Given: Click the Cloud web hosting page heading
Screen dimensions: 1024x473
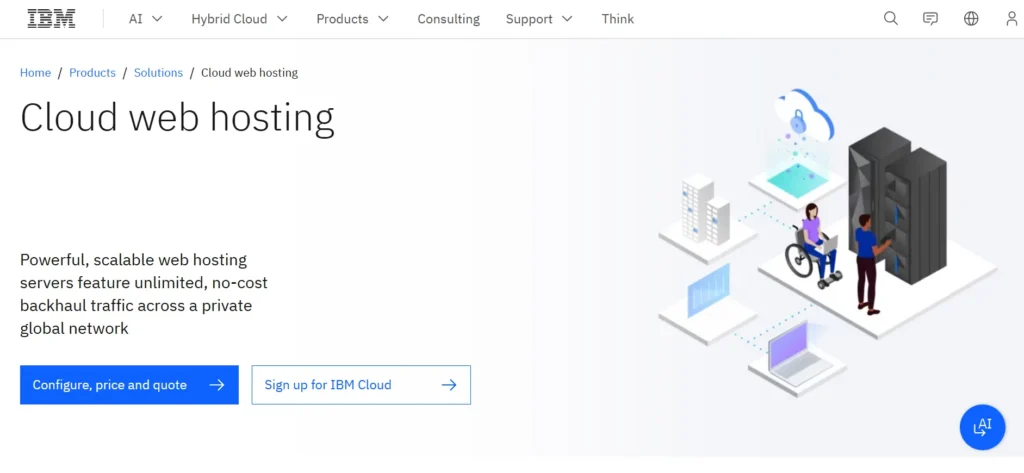Looking at the screenshot, I should click(x=177, y=119).
